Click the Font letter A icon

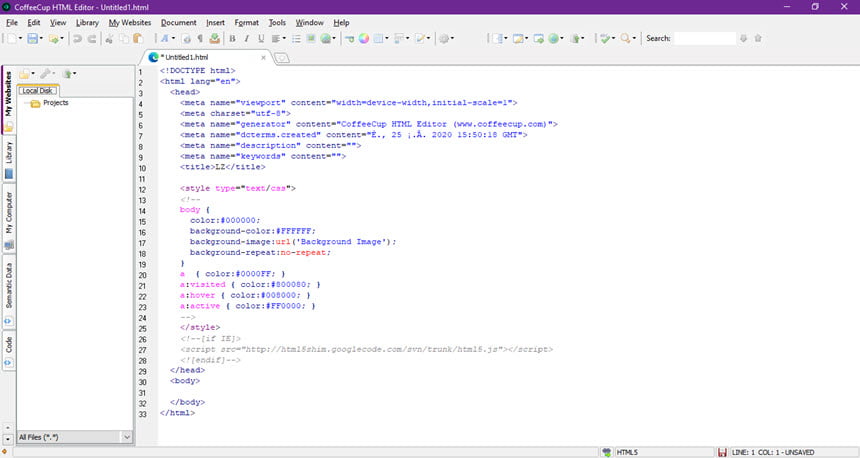point(164,38)
